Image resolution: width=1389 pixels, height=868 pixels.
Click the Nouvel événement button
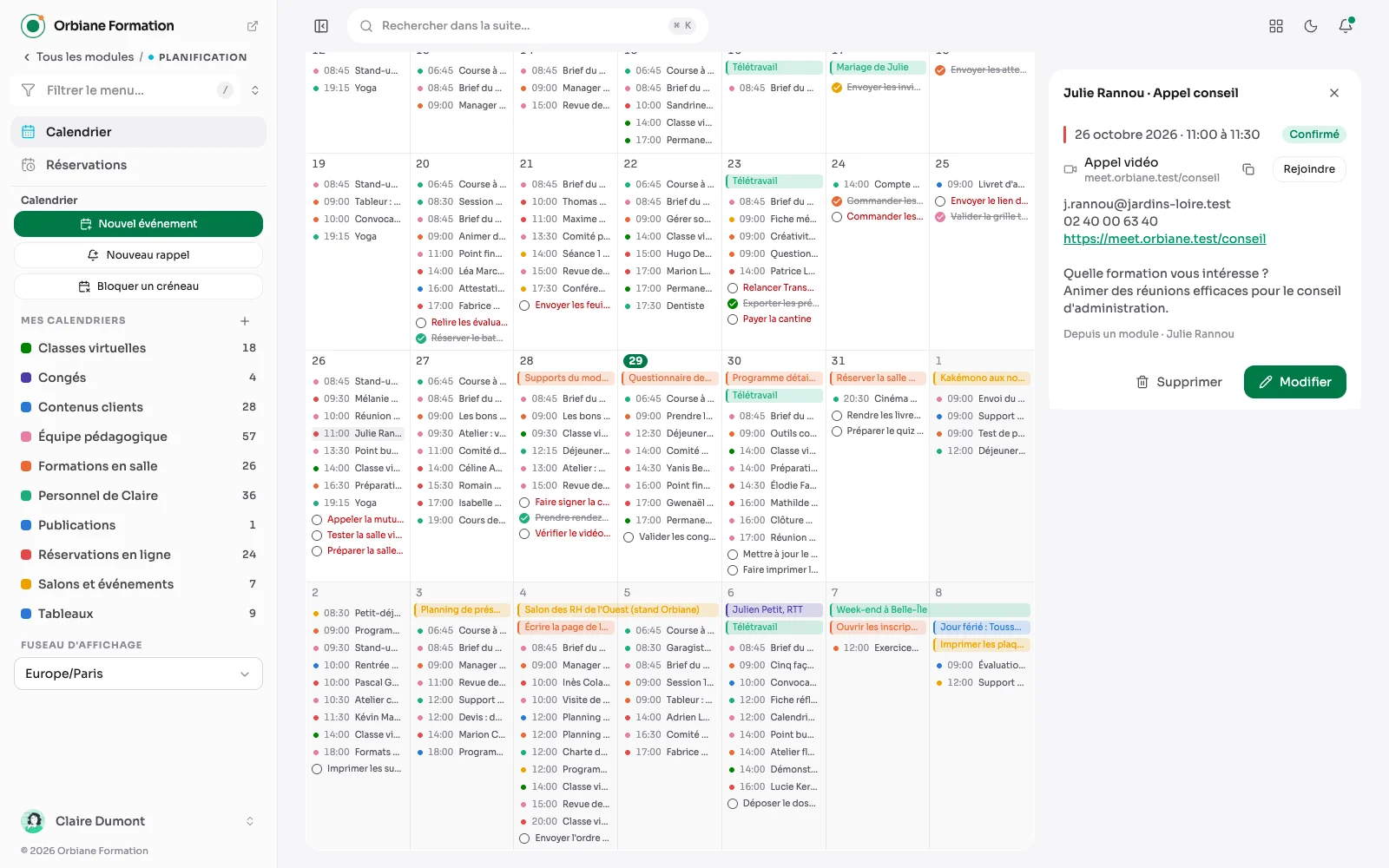pyautogui.click(x=138, y=224)
